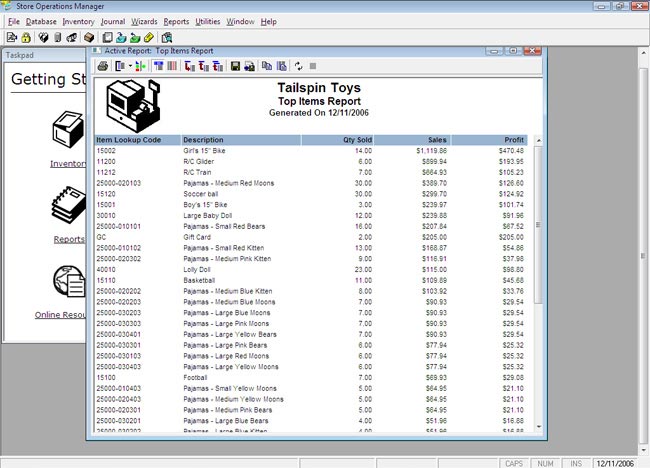Viewport: 650px width, 468px height.
Task: Select the Gift Card description
Action: click(x=197, y=237)
